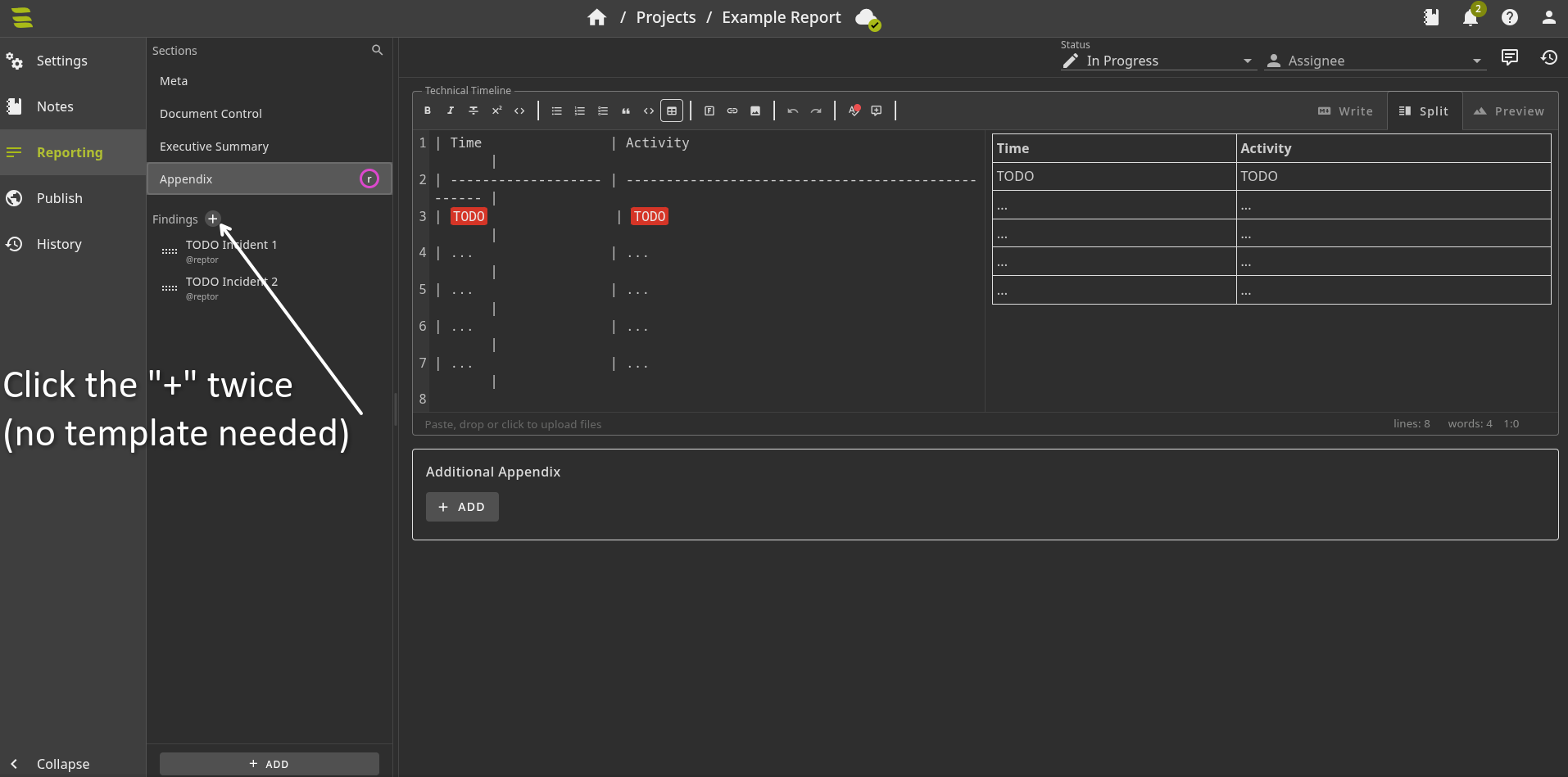Search sections with the magnifier icon
The image size is (1568, 777).
point(377,50)
